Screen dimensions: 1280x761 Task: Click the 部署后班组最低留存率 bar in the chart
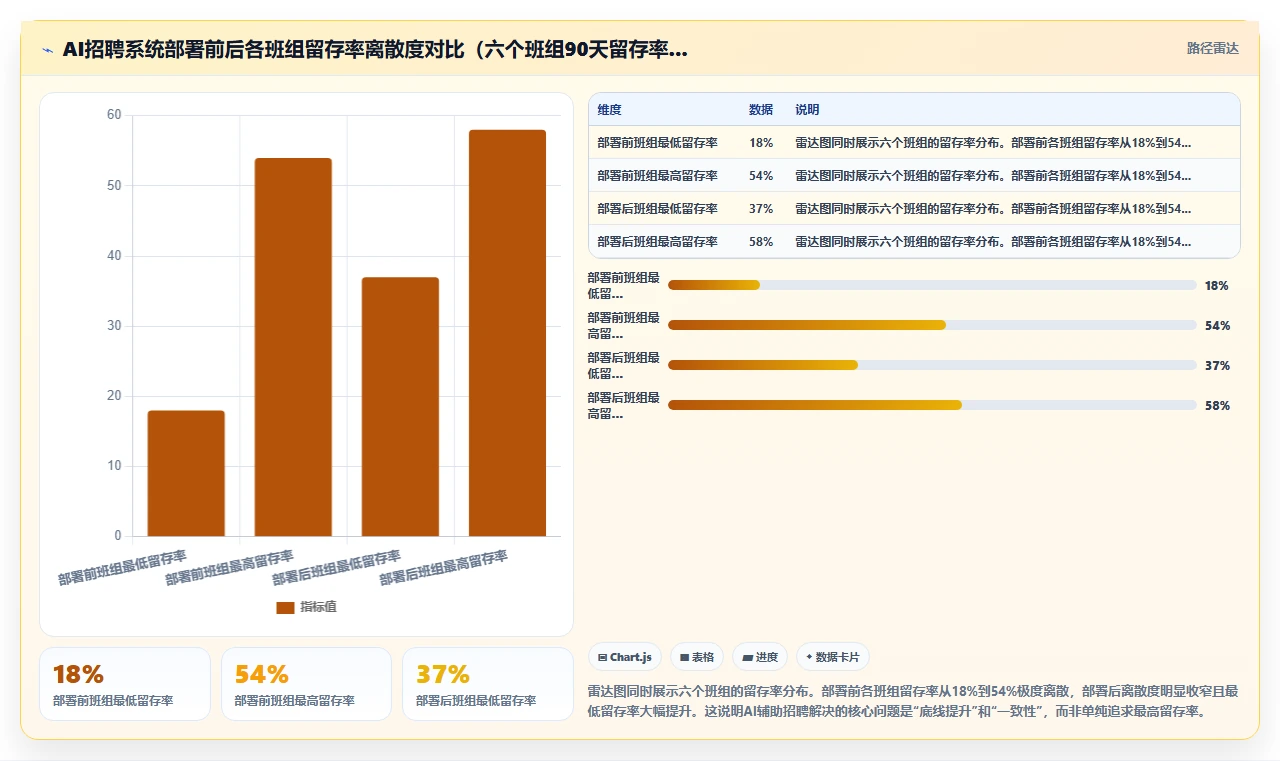pos(400,406)
